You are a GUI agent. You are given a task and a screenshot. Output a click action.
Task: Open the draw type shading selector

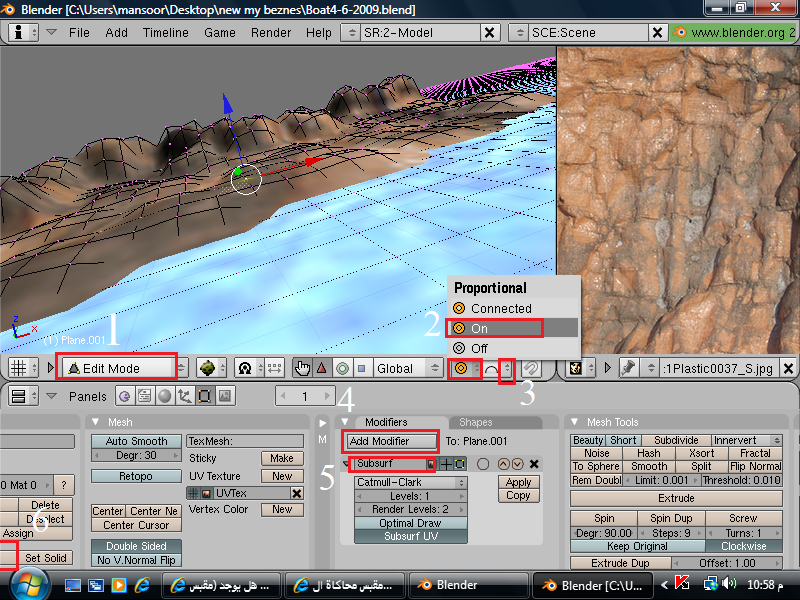(x=211, y=368)
